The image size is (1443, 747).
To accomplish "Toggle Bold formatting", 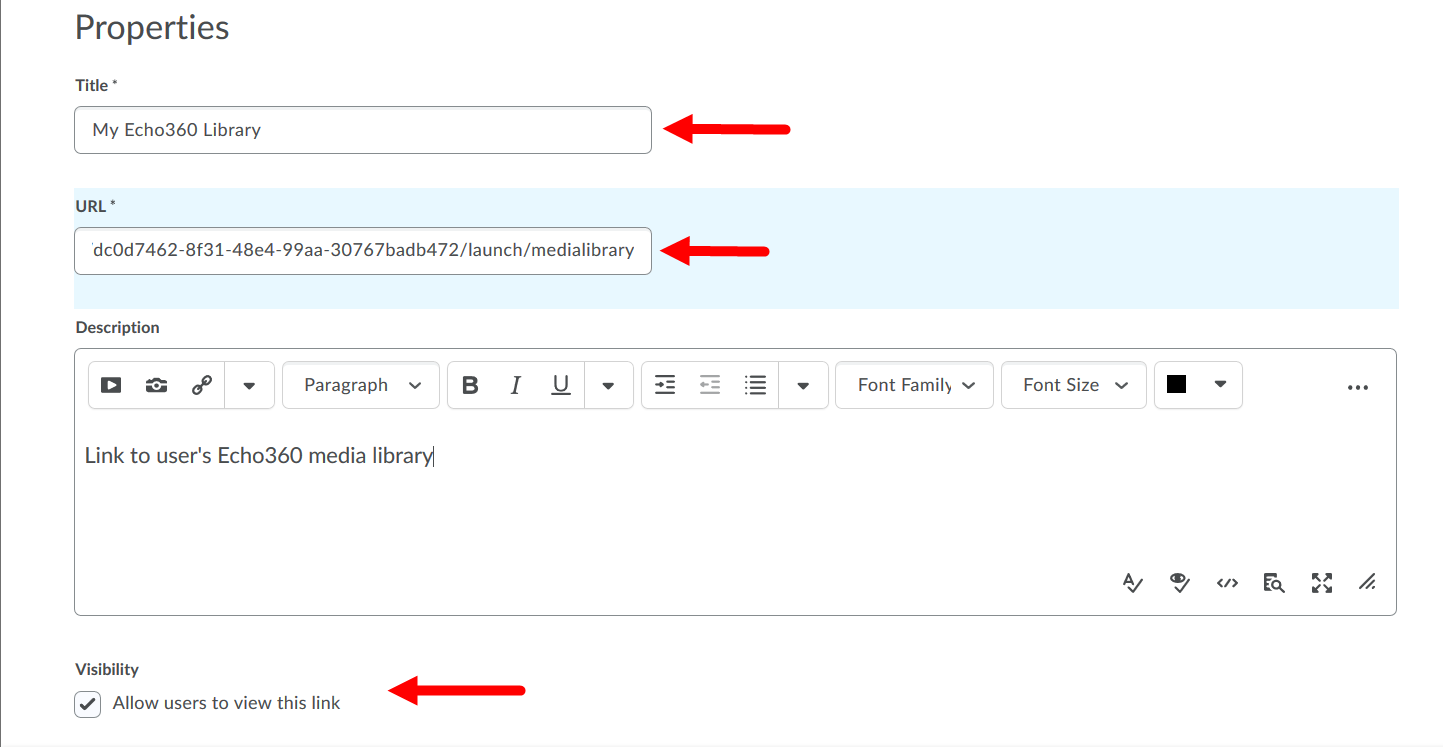I will pos(470,385).
